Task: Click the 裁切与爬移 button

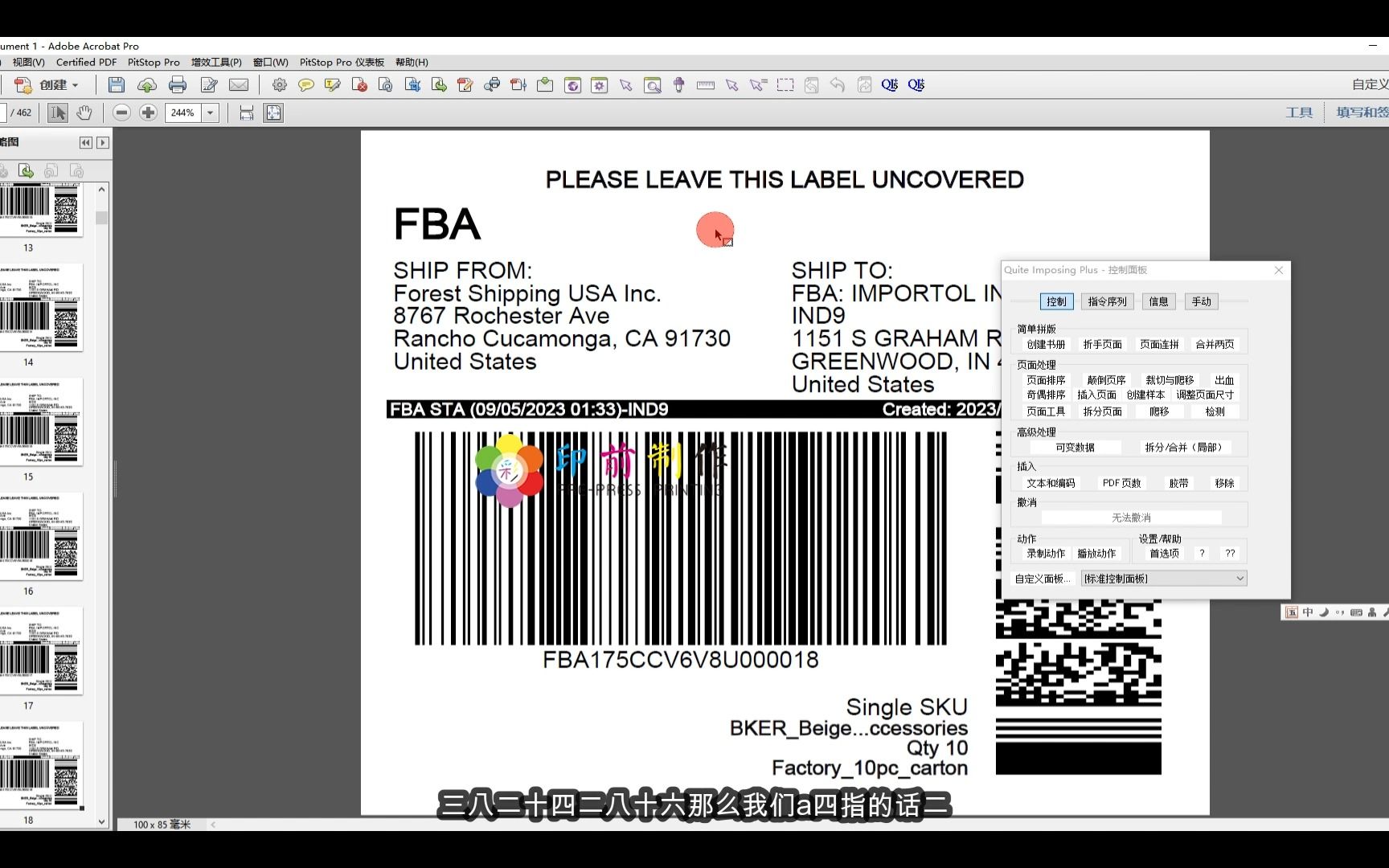Action: tap(1170, 380)
